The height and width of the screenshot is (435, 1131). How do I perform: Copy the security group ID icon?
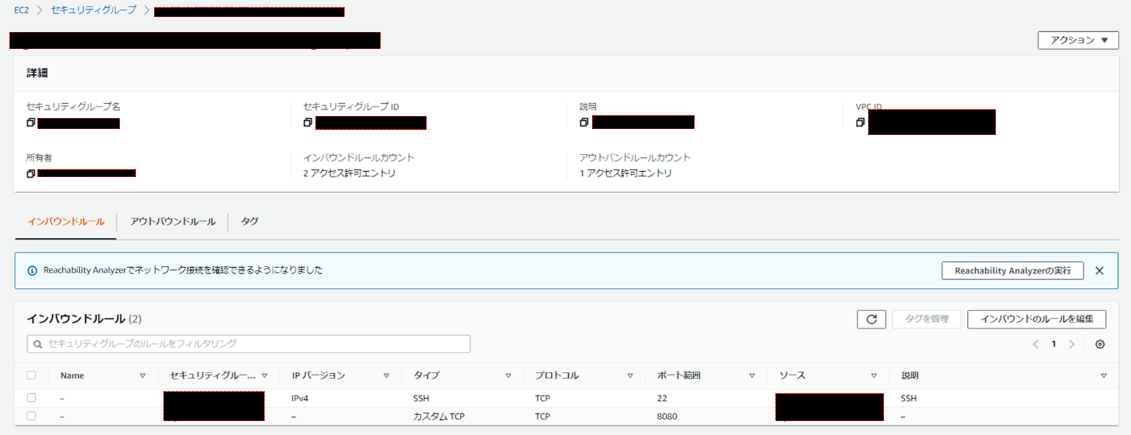coord(308,123)
